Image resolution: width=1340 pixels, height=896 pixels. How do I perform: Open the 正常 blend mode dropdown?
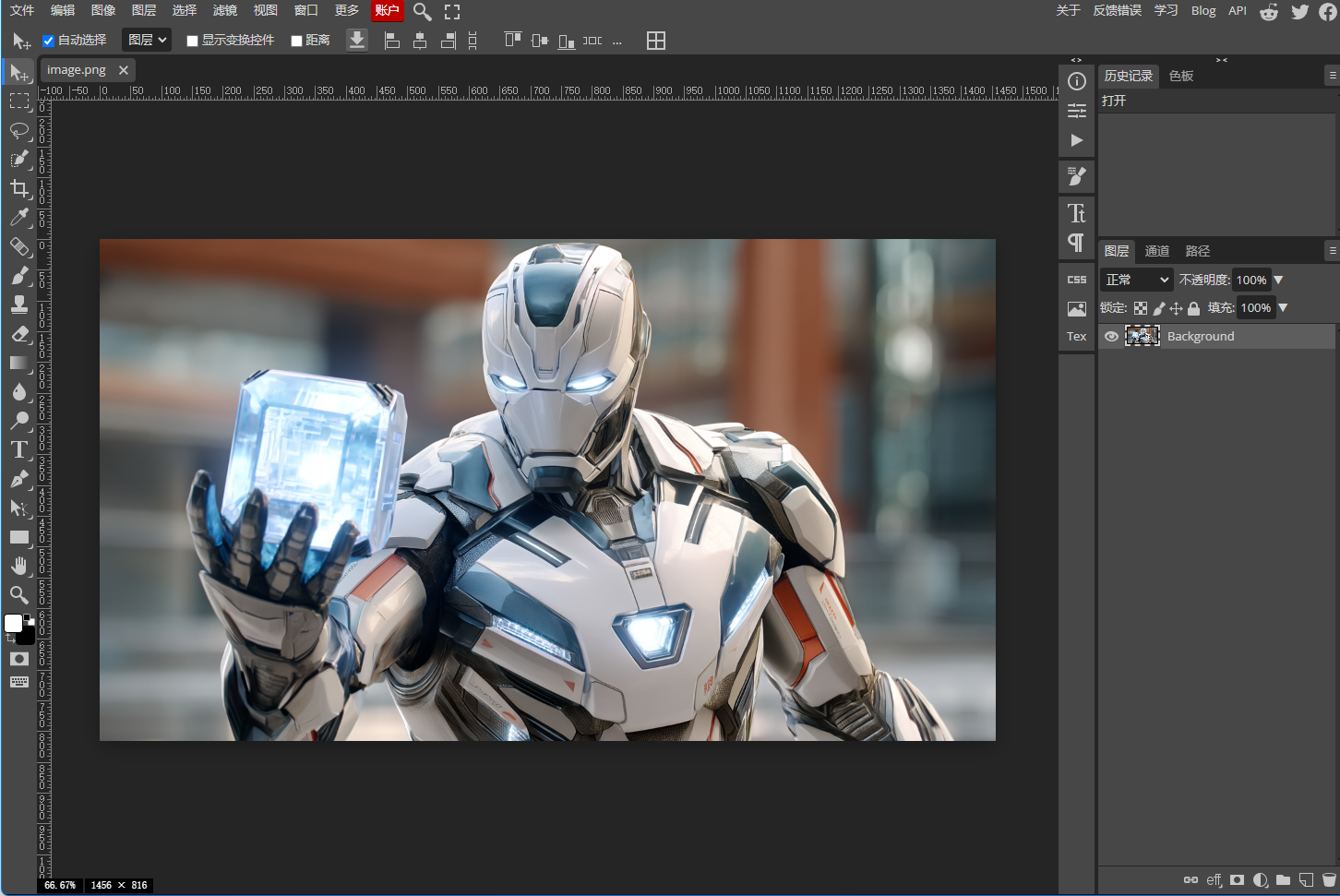1137,280
